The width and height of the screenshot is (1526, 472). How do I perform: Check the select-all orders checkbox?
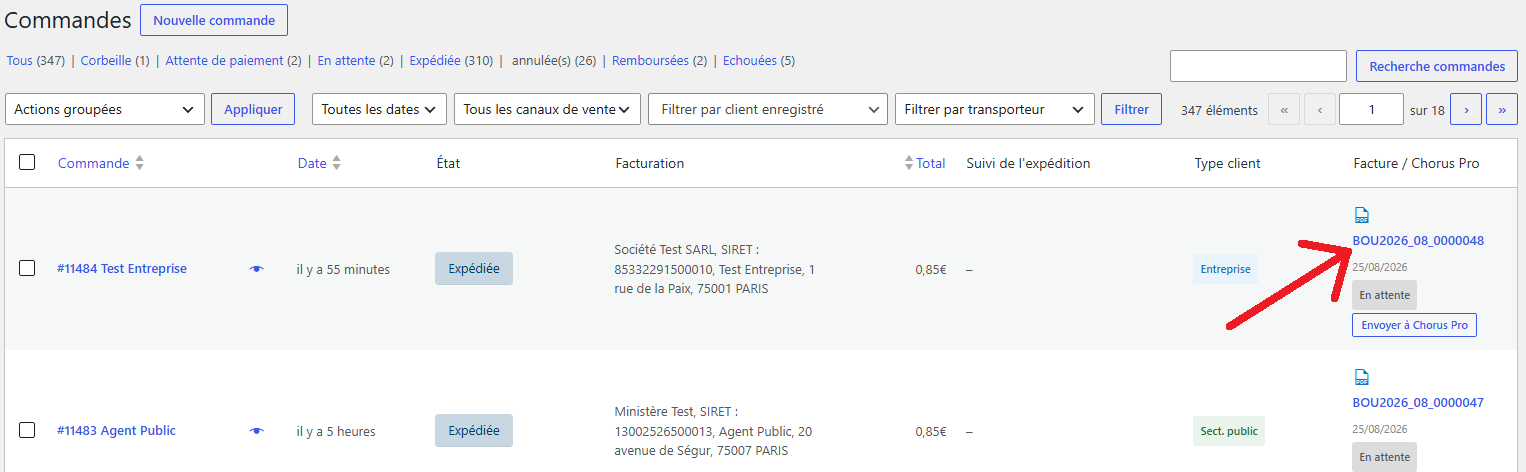tap(27, 162)
